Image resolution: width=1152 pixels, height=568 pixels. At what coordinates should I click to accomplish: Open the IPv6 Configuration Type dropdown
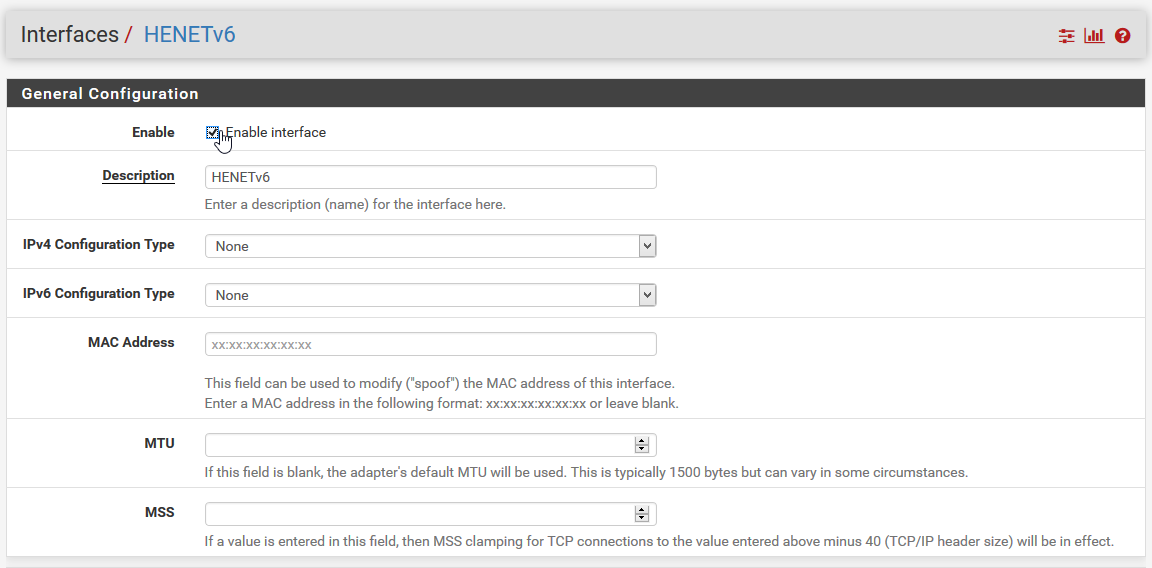point(430,295)
